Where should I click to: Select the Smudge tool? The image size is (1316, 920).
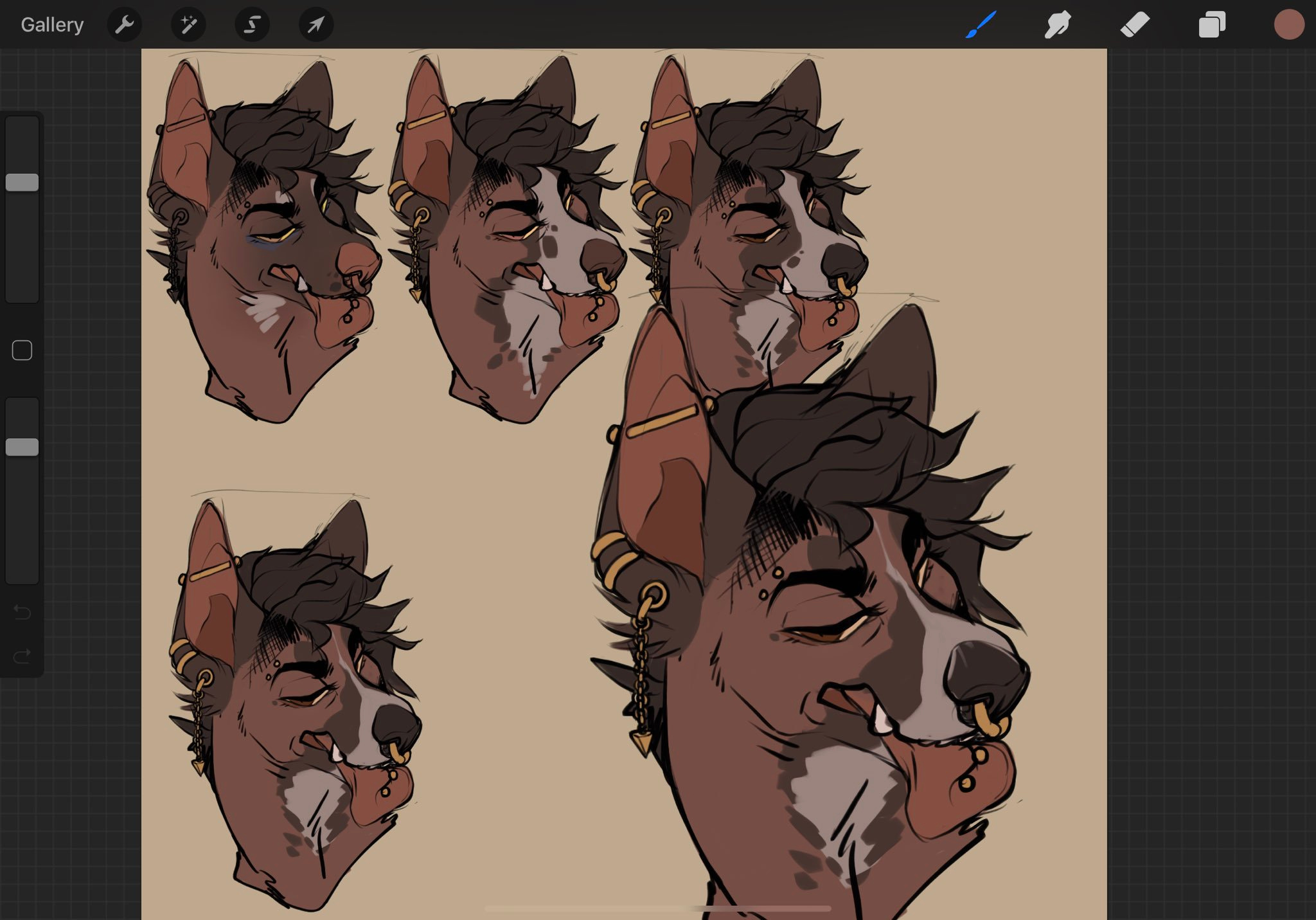click(1058, 25)
